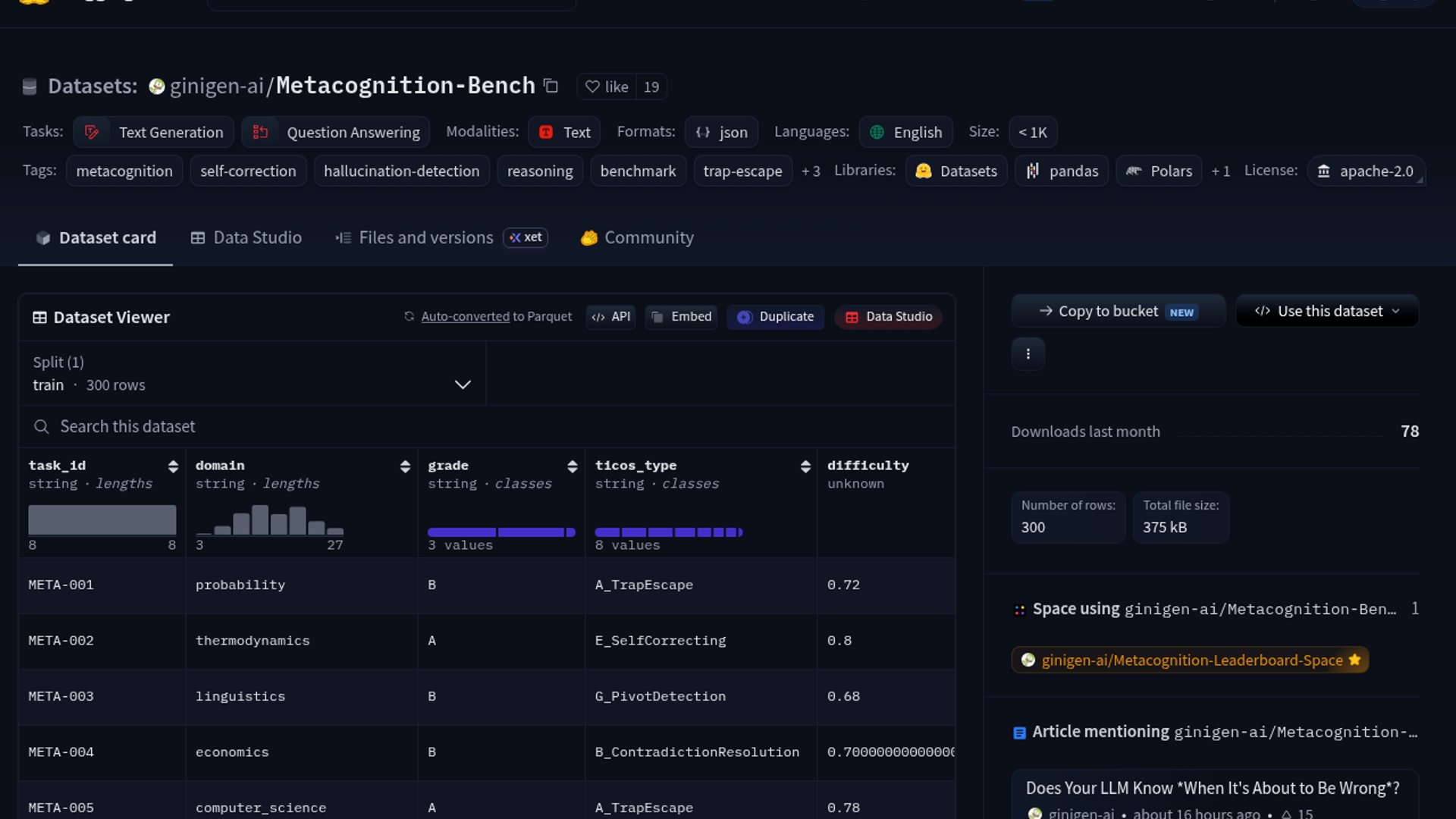Screen dimensions: 1456x819
Task: Copy dataset name with the copy icon
Action: pos(551,86)
